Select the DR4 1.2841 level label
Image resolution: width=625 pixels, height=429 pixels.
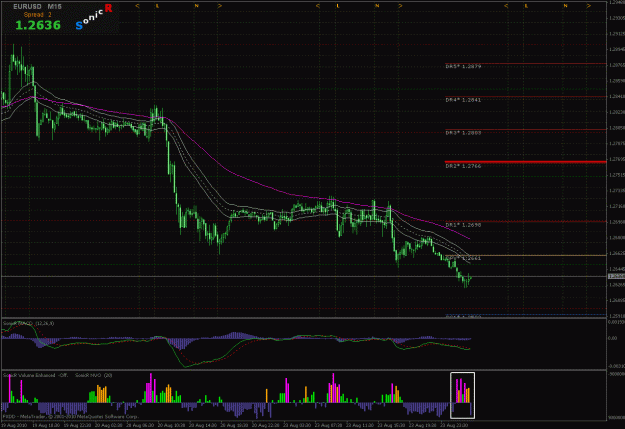463,100
